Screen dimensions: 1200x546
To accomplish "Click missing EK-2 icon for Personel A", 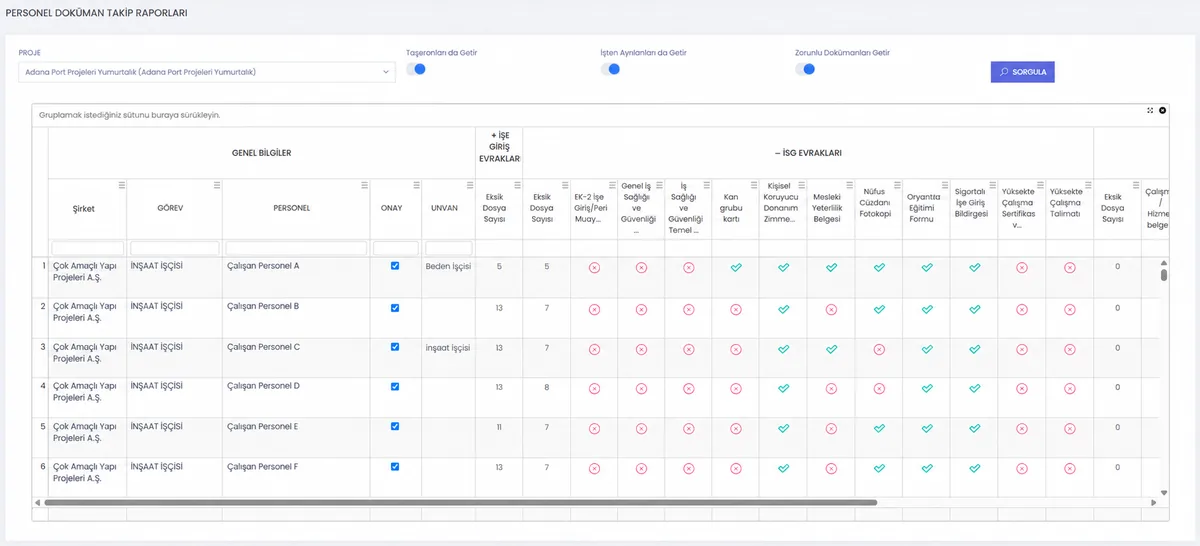I will pos(594,268).
